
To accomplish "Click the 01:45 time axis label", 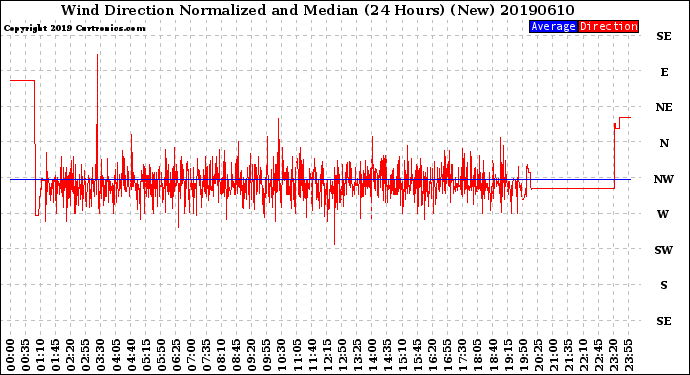I will [56, 355].
